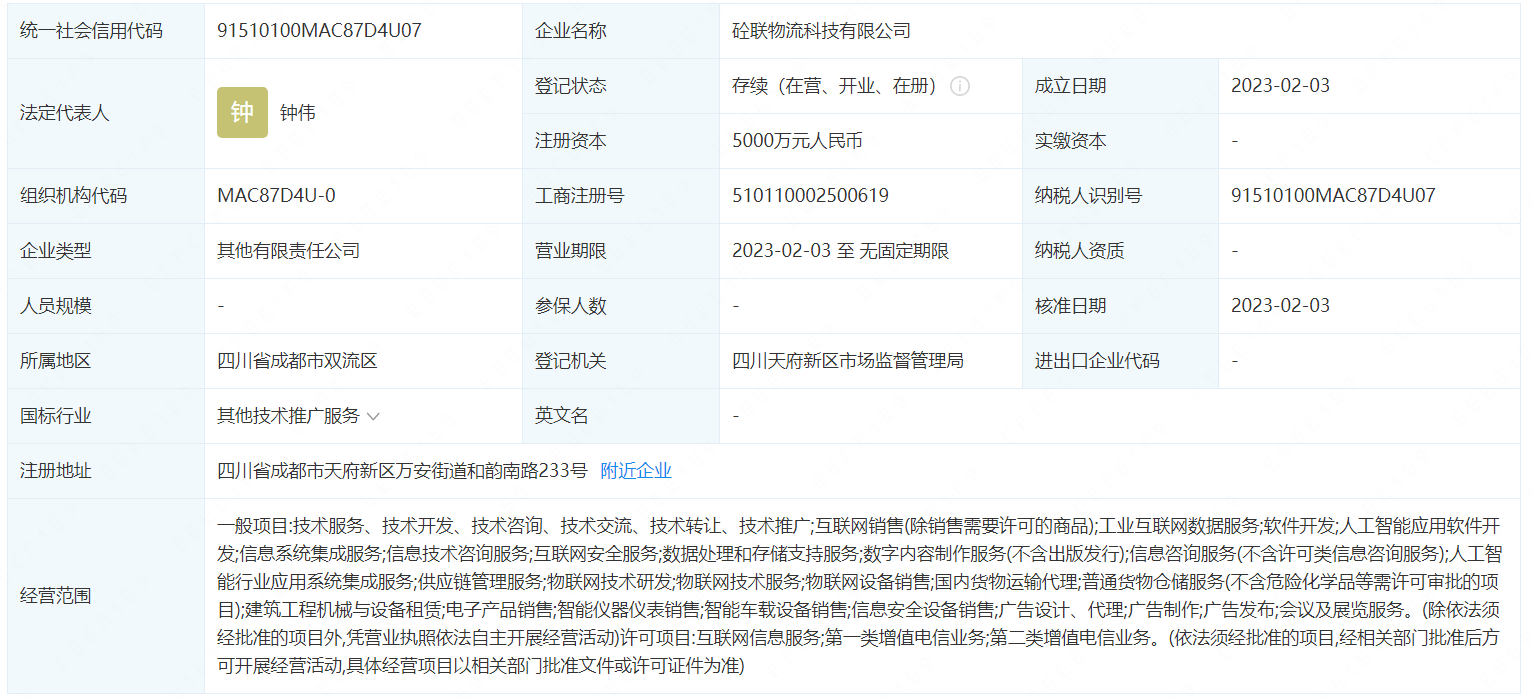Click the 法定代表人 label
Viewport: 1532px width, 699px height.
pos(65,113)
